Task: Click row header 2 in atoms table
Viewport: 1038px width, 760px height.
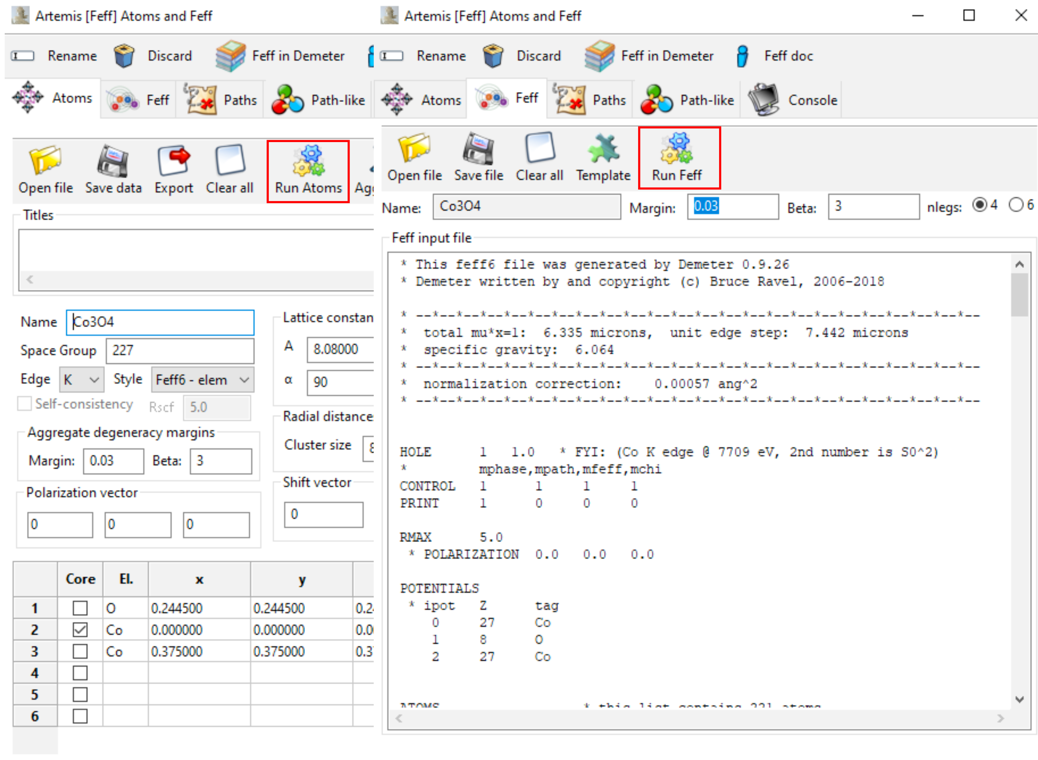Action: (35, 630)
